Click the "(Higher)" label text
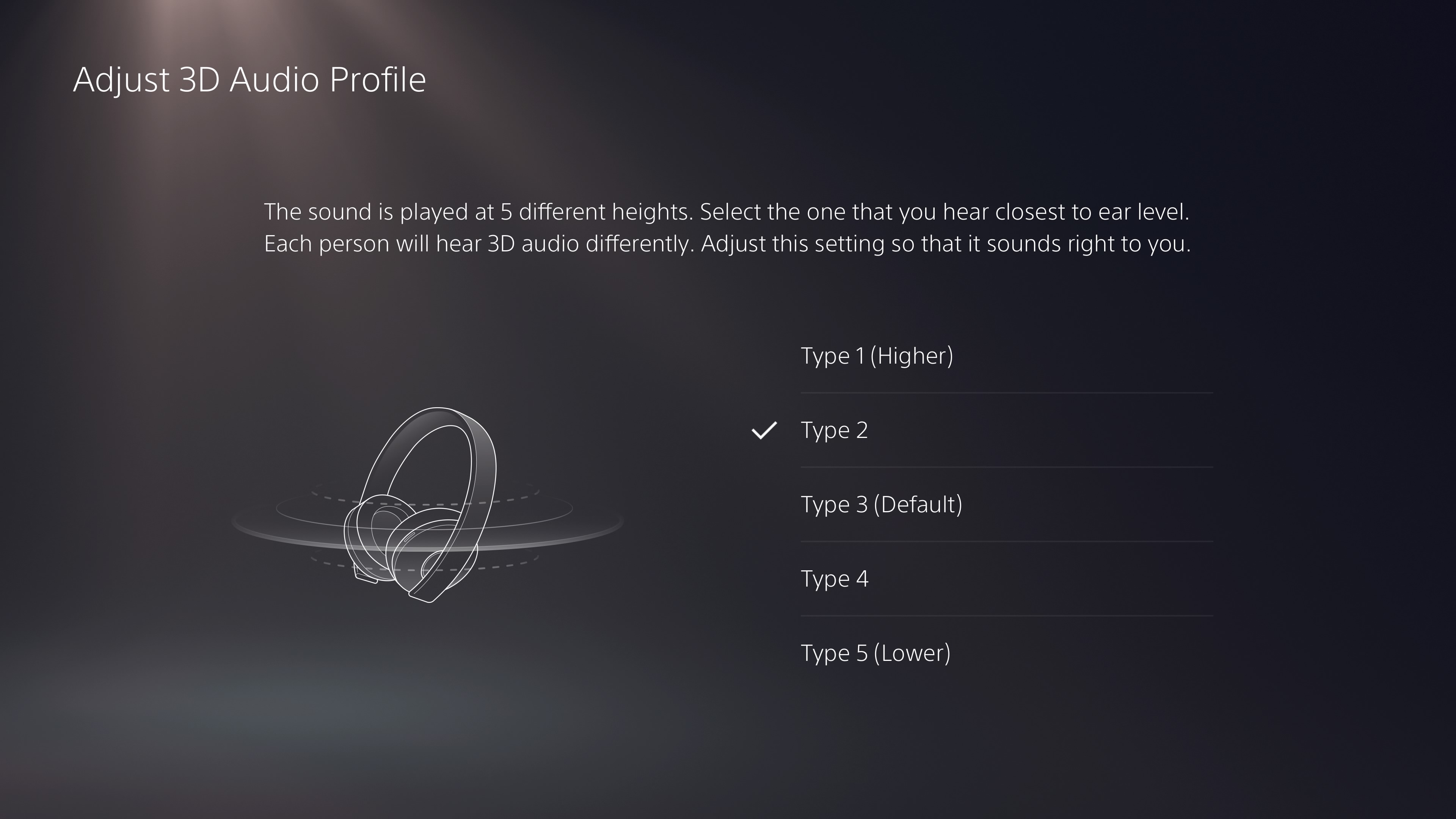The height and width of the screenshot is (819, 1456). (912, 356)
